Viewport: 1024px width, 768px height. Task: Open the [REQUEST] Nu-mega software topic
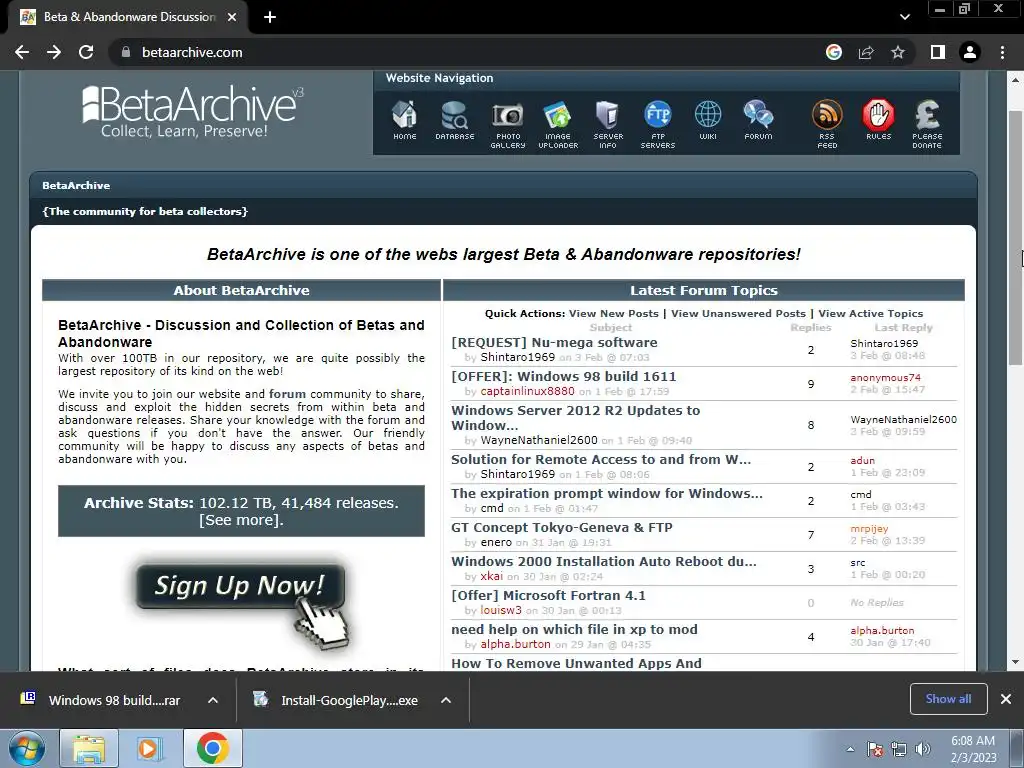click(554, 342)
